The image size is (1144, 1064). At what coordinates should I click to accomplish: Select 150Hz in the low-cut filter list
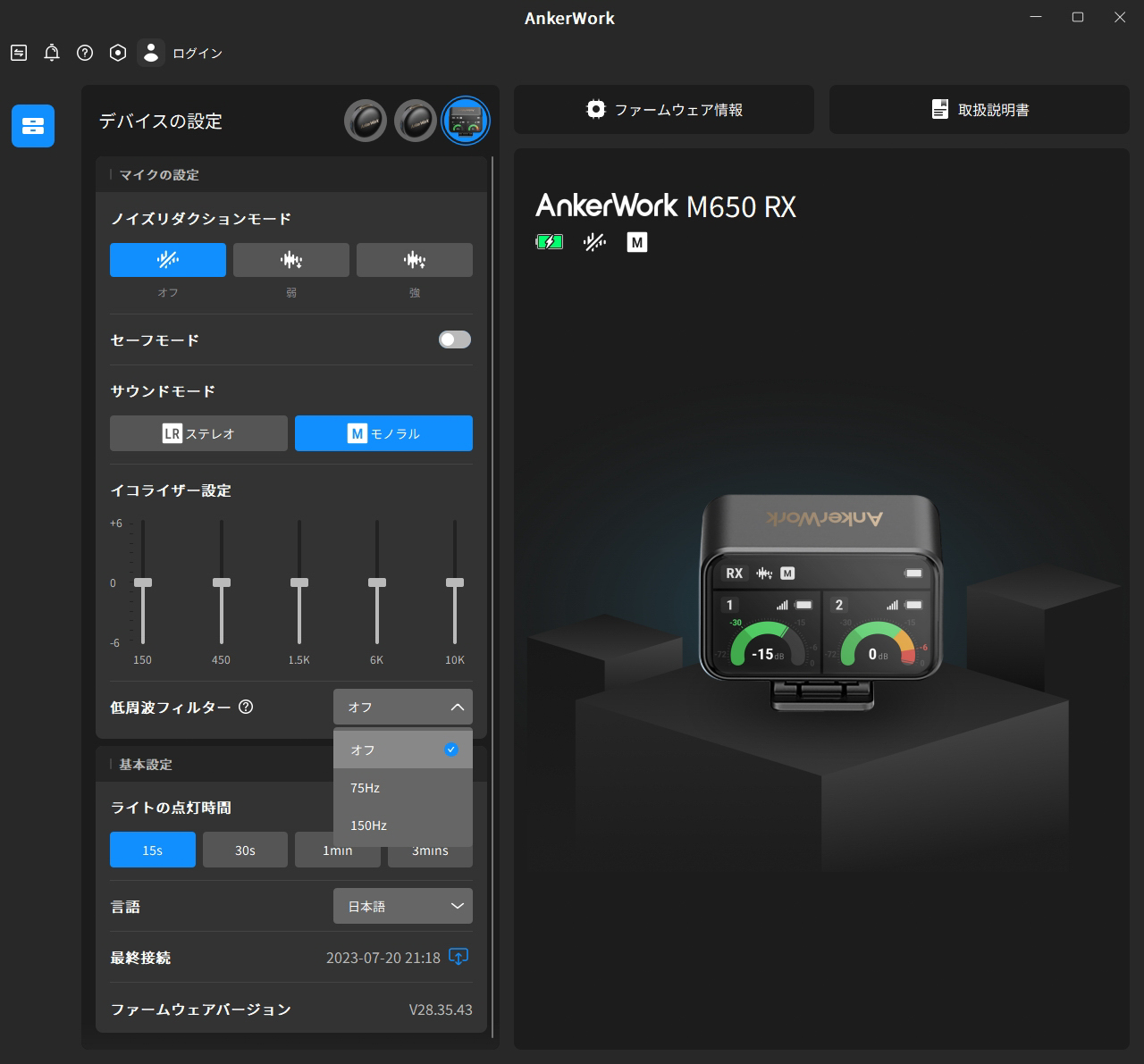[x=403, y=825]
